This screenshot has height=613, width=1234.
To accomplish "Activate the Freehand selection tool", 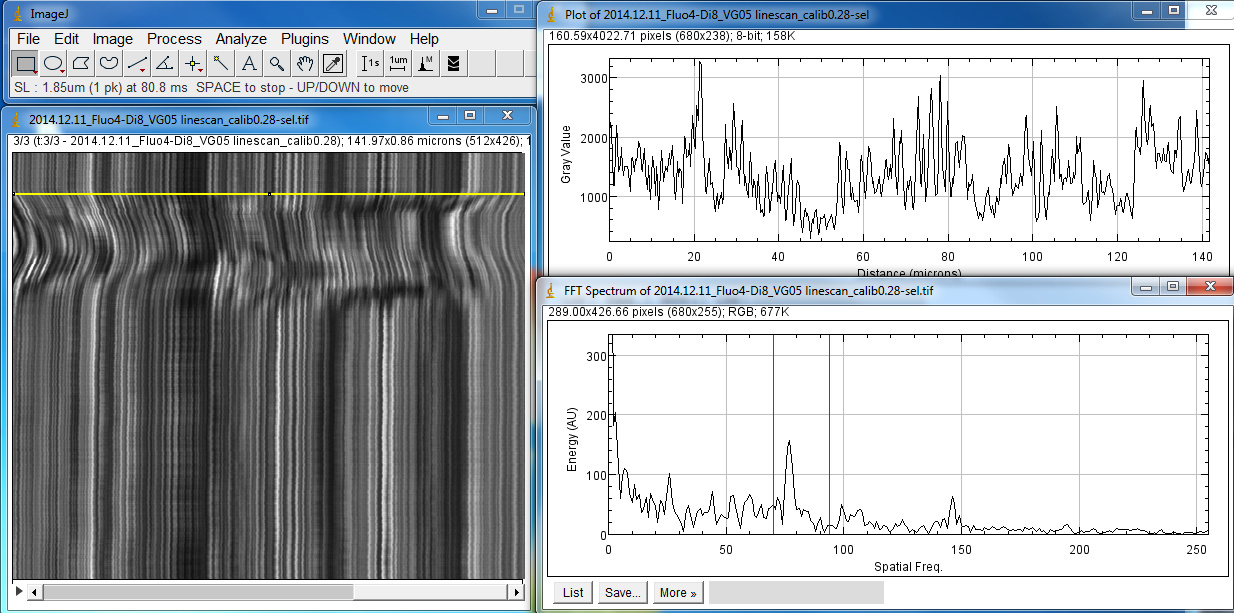I will (110, 63).
